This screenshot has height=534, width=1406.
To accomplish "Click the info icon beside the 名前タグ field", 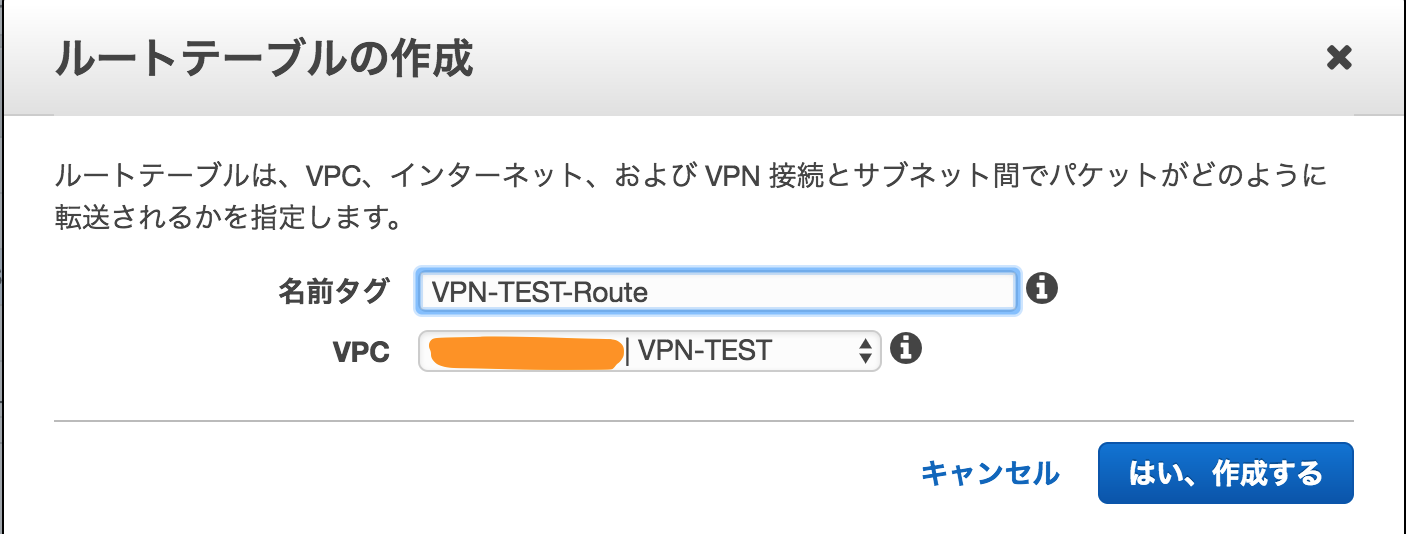I will [x=1041, y=289].
